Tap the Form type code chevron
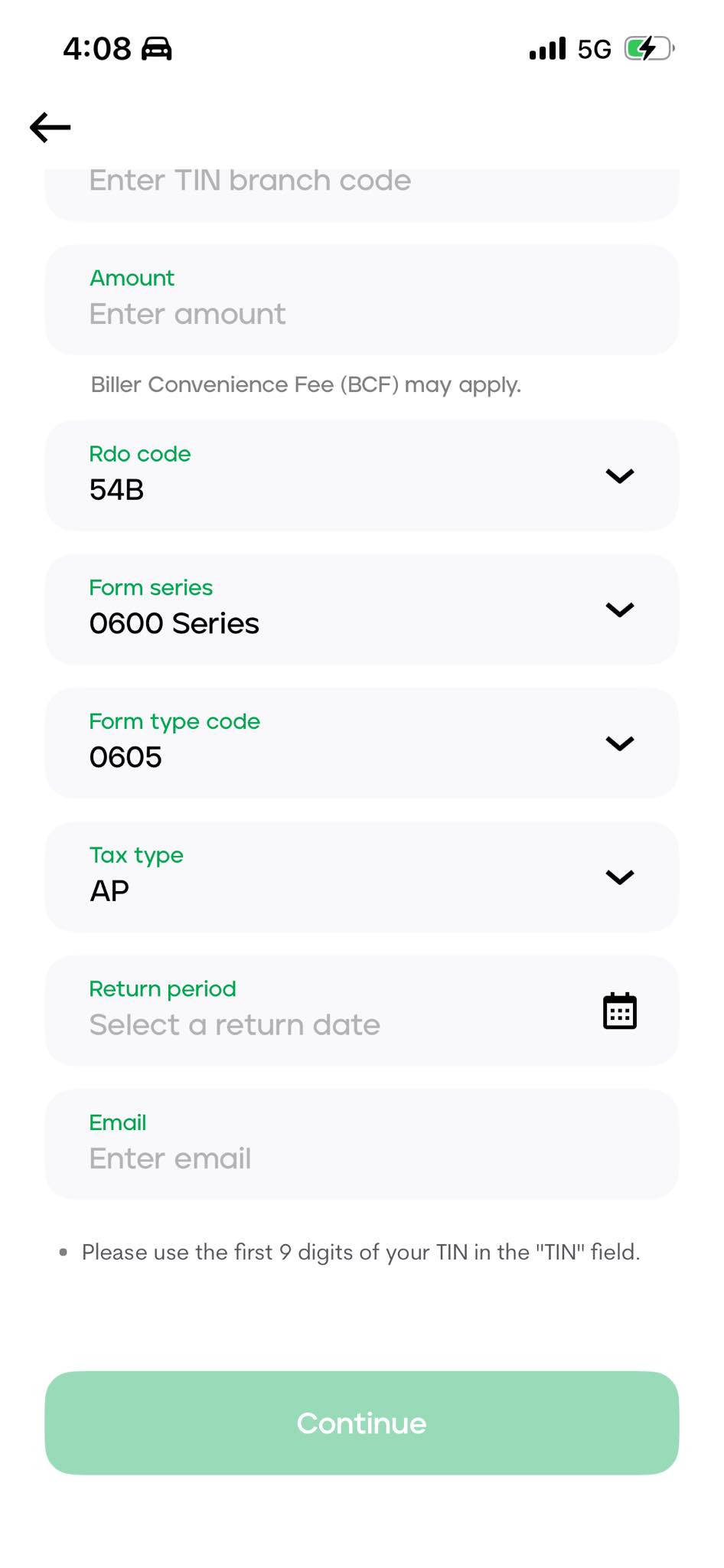The height and width of the screenshot is (1568, 724). click(620, 743)
